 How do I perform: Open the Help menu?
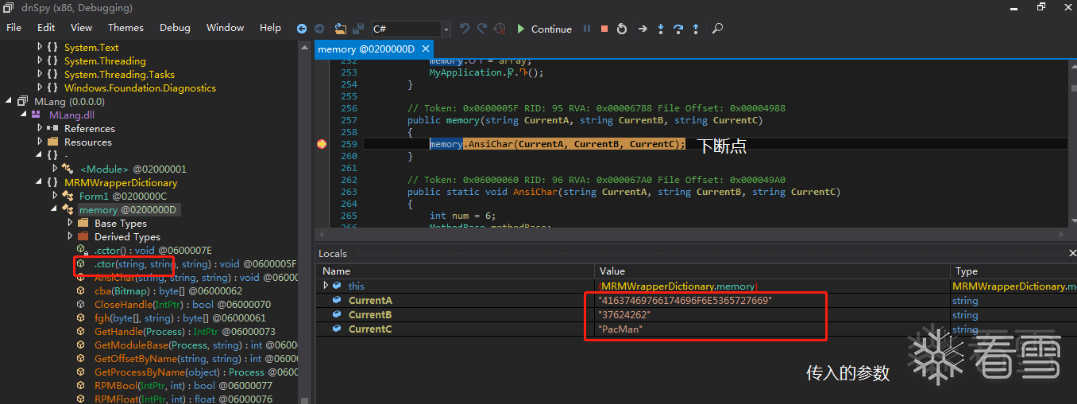tap(270, 28)
